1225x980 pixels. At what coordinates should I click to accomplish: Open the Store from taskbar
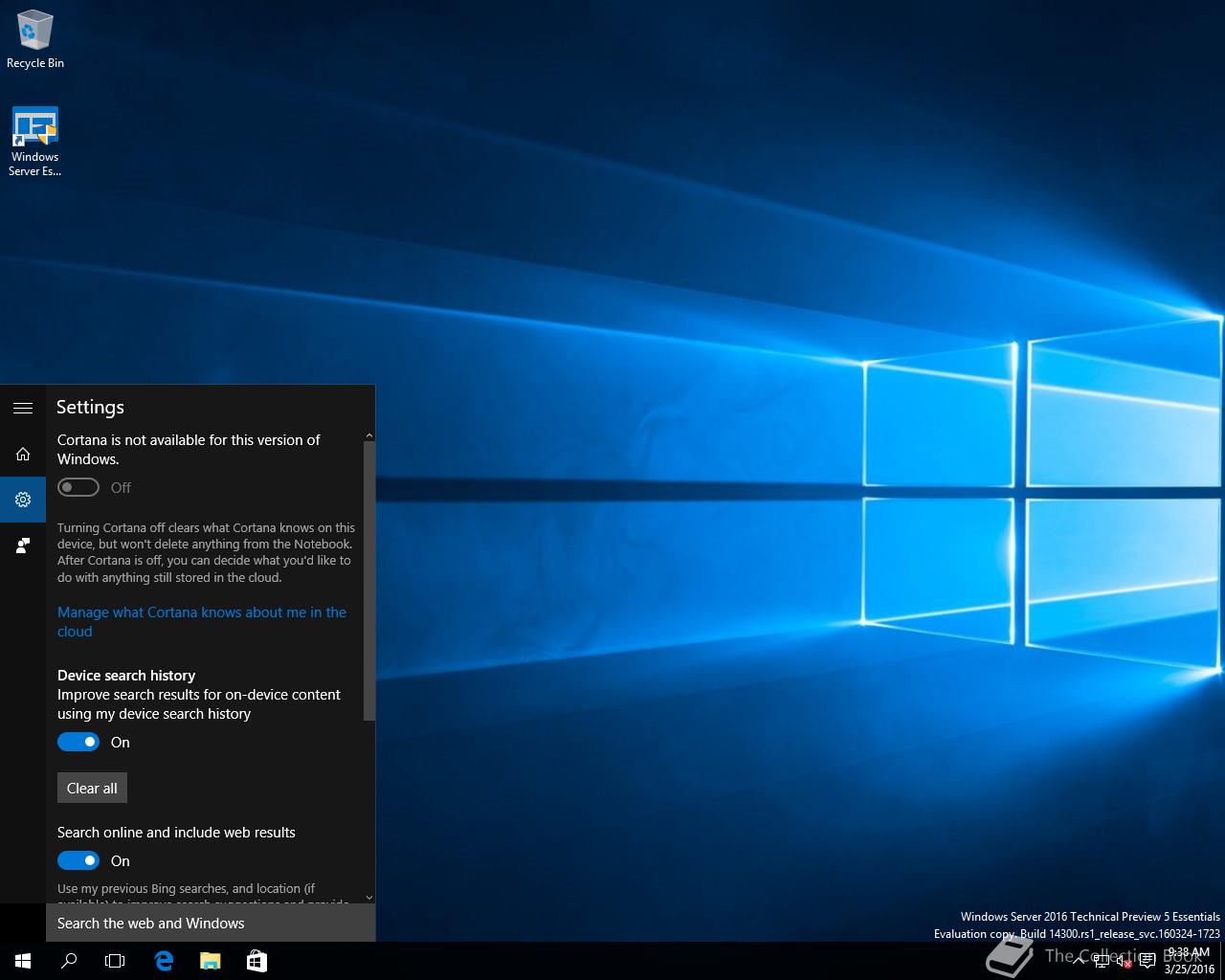click(x=256, y=961)
